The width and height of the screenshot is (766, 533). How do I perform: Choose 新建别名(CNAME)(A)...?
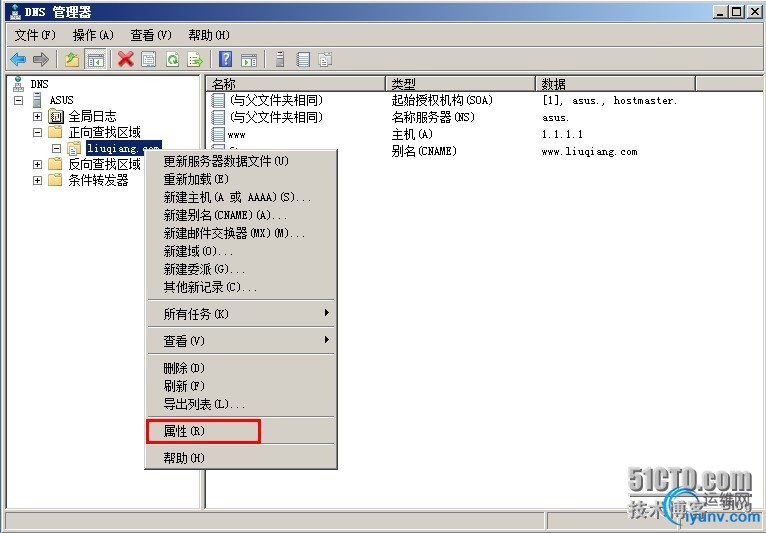click(x=241, y=215)
